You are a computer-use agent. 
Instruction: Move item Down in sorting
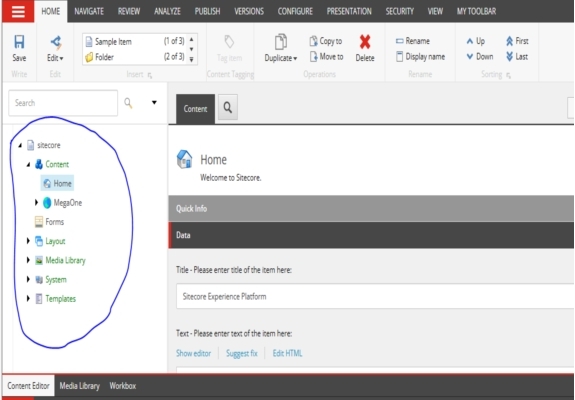[480, 56]
